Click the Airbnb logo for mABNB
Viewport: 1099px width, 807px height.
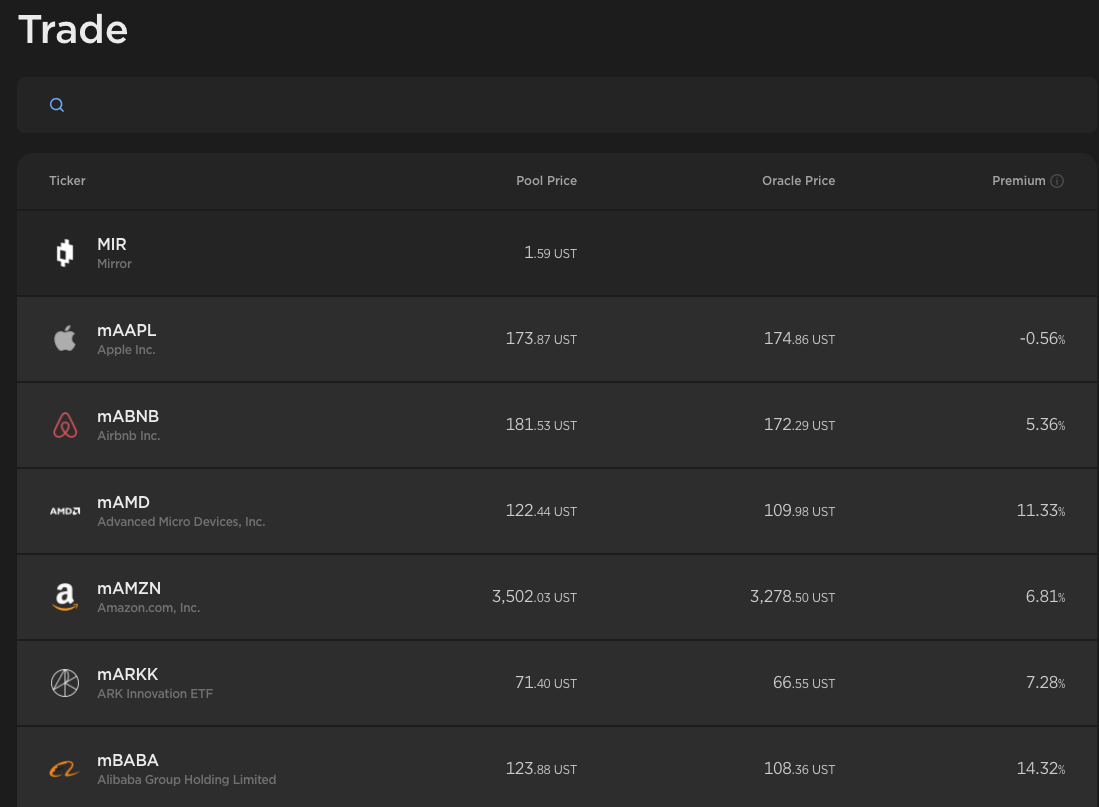pyautogui.click(x=65, y=425)
